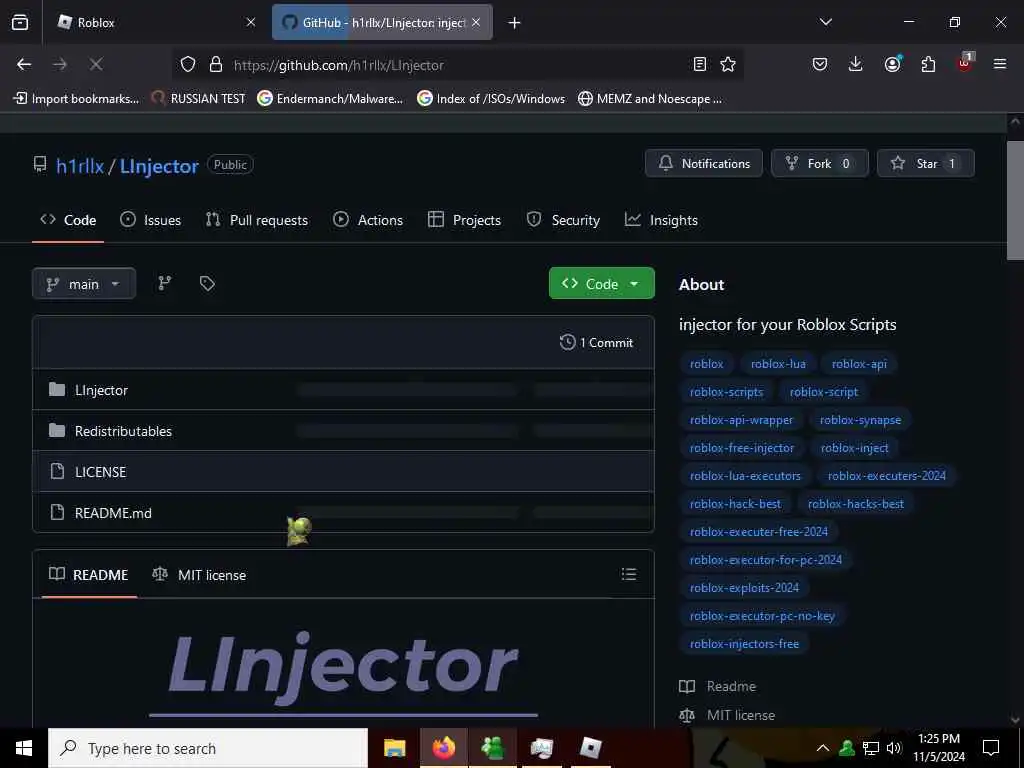The image size is (1024, 768).
Task: Open browser extensions panel
Action: [x=928, y=64]
